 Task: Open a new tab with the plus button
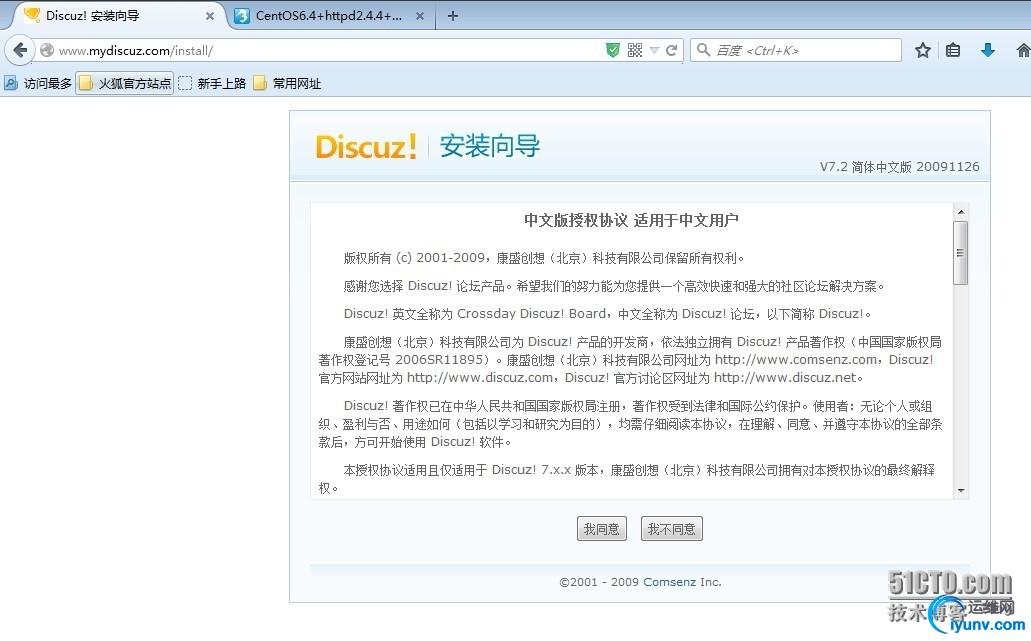[x=453, y=16]
